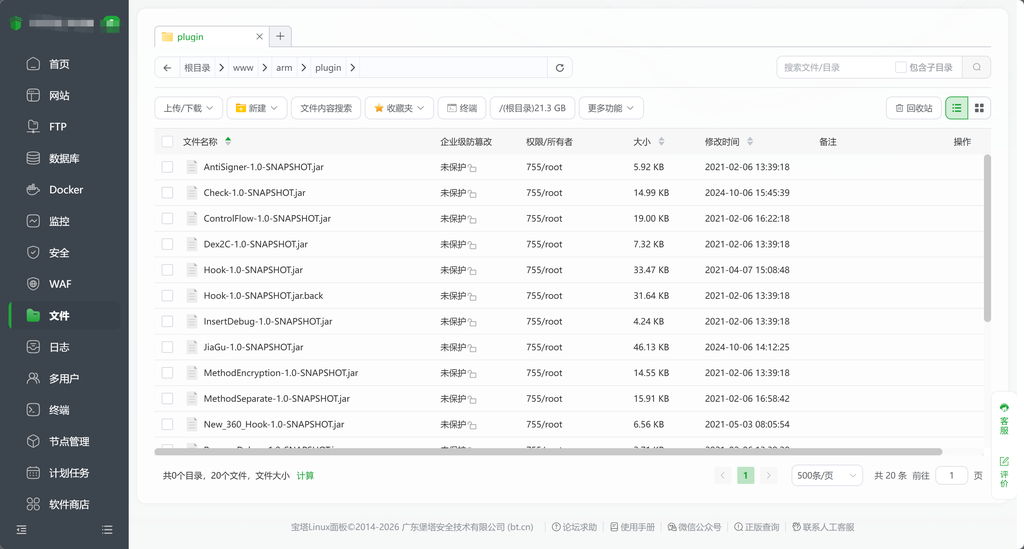Click the 安全 shield icon
The height and width of the screenshot is (549, 1024).
click(33, 253)
